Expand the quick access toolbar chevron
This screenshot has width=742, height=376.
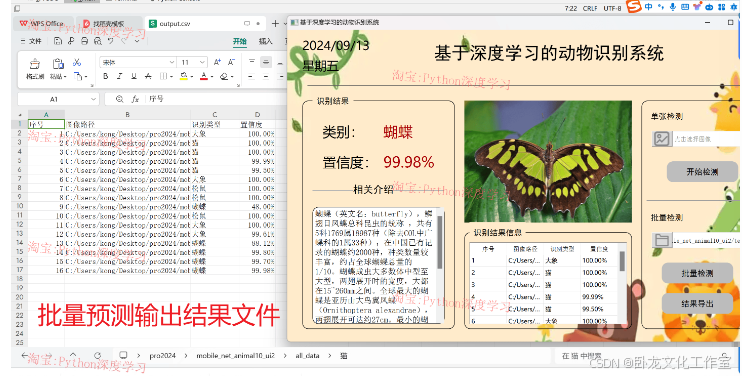click(137, 41)
